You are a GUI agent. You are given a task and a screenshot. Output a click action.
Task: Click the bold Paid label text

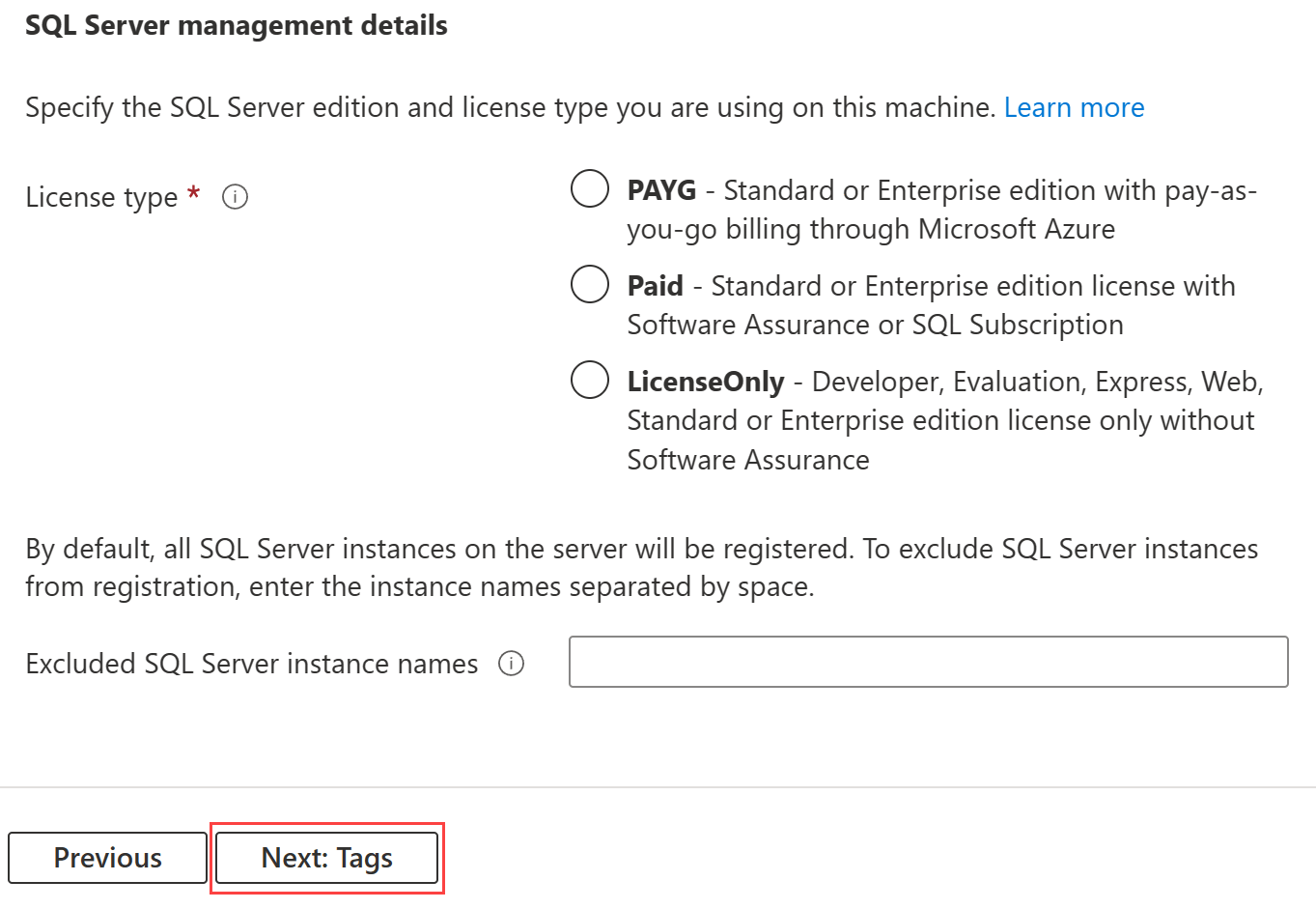[x=655, y=286]
